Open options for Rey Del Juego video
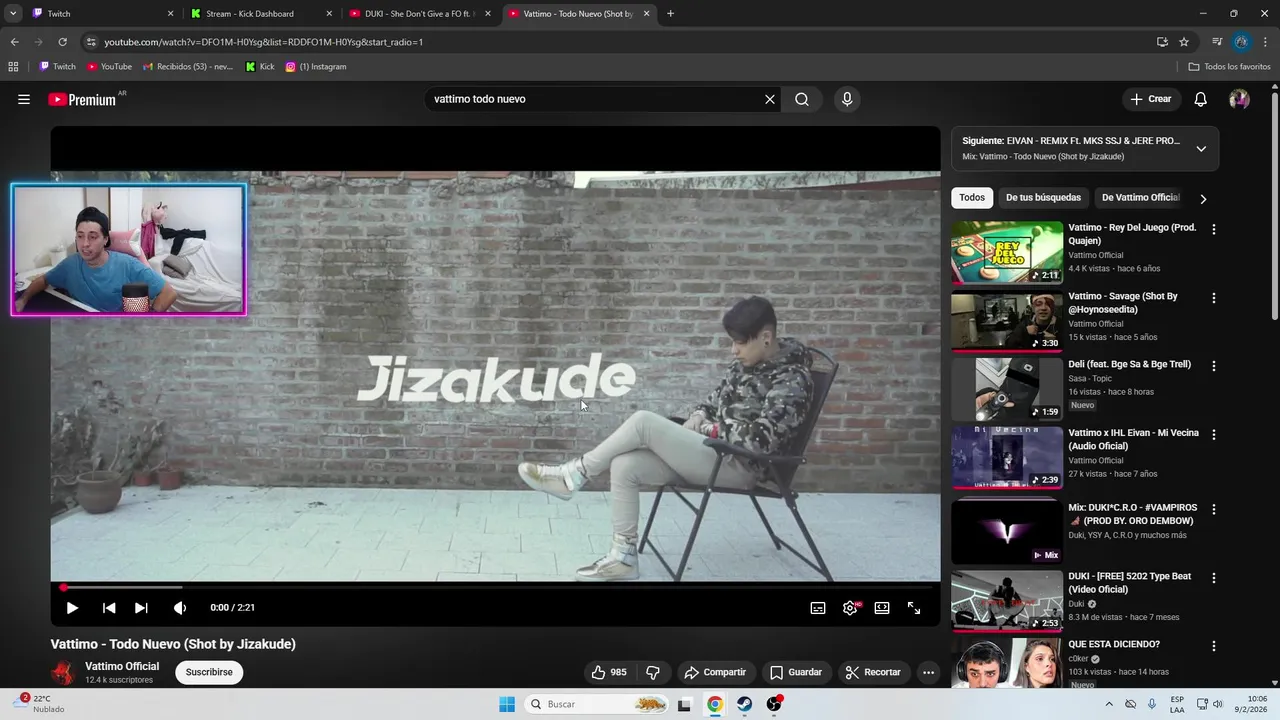The height and width of the screenshot is (720, 1280). [1214, 229]
